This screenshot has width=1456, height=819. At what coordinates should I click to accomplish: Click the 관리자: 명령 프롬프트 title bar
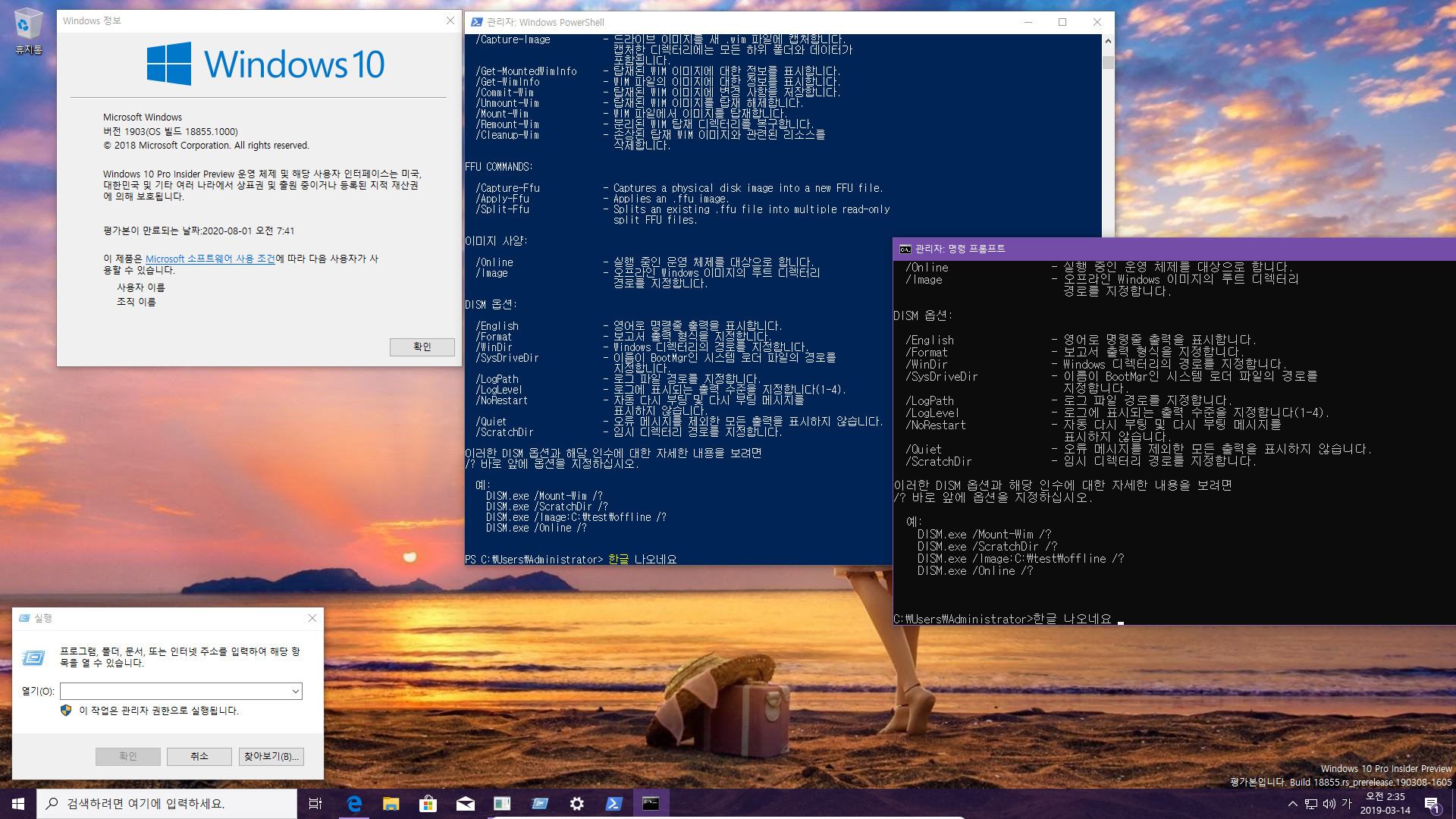click(x=1175, y=249)
